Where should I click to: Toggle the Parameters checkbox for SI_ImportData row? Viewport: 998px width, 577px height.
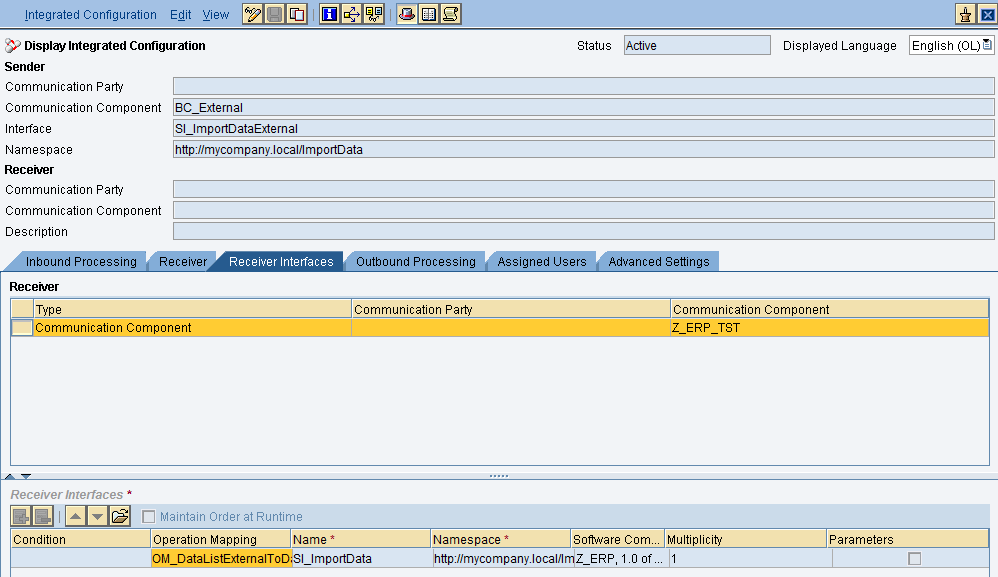click(915, 559)
